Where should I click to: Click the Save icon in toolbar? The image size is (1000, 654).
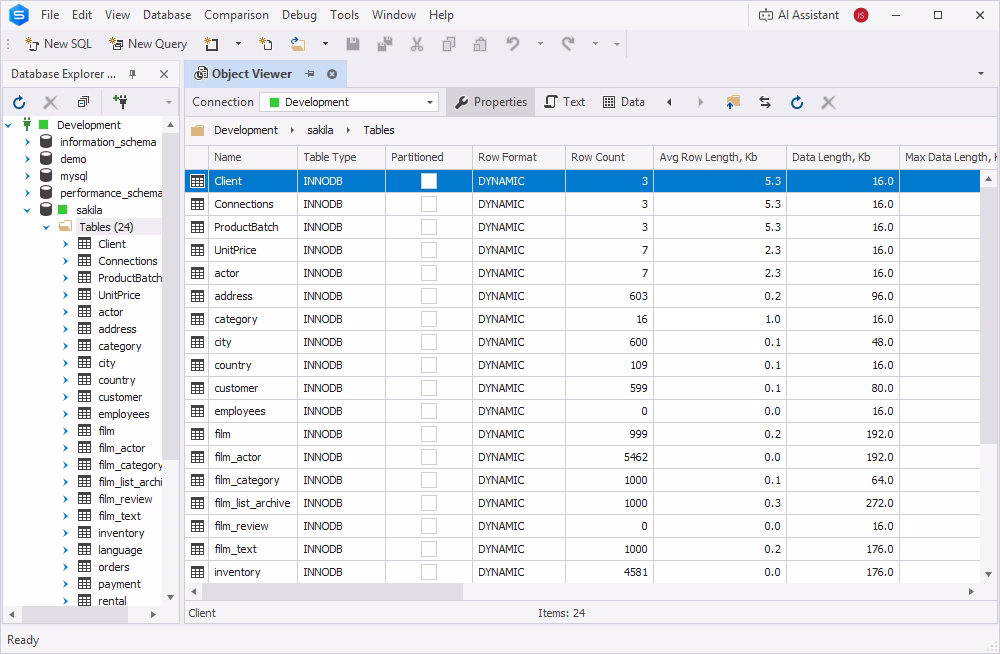(353, 43)
